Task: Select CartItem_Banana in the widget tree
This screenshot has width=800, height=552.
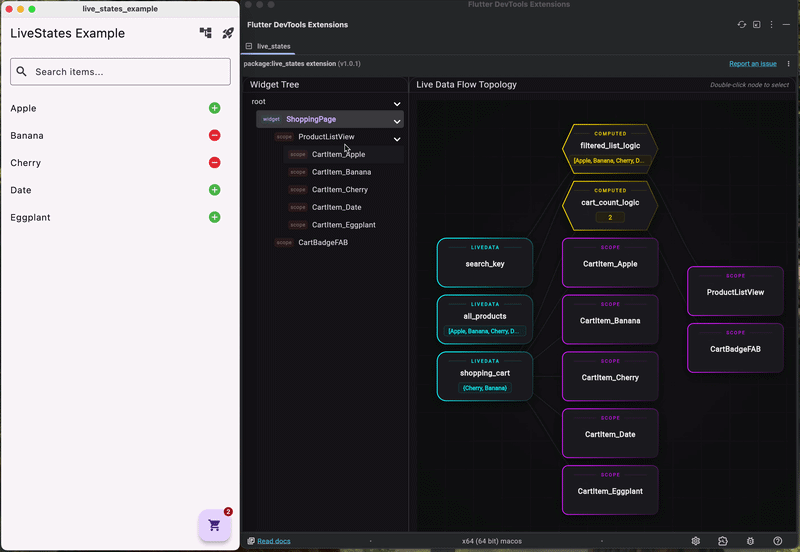Action: (x=341, y=172)
